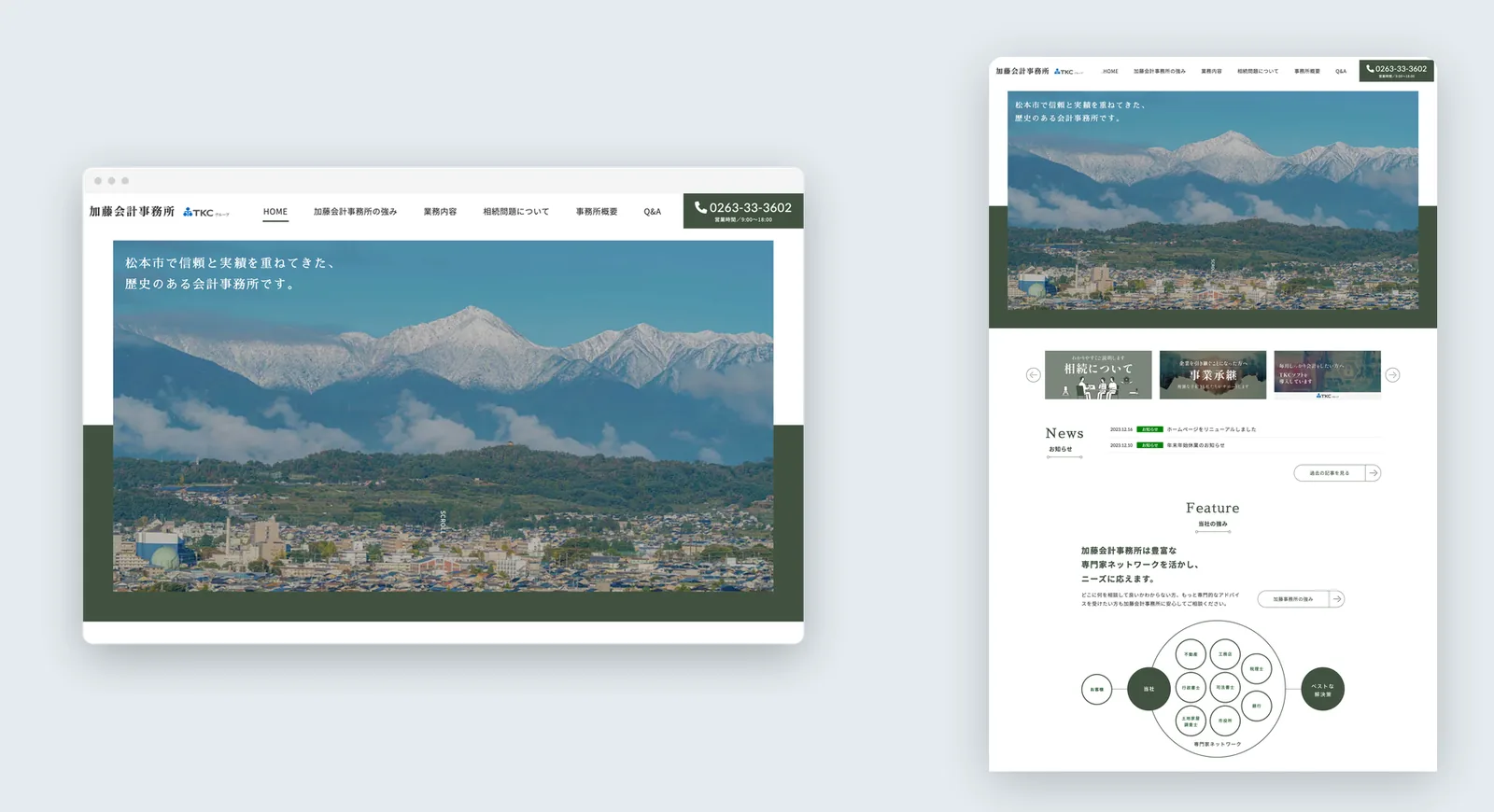Screen dimensions: 1494x812
Task: Select 相続問題について in the browser-window mockup navigation
Action: click(515, 212)
